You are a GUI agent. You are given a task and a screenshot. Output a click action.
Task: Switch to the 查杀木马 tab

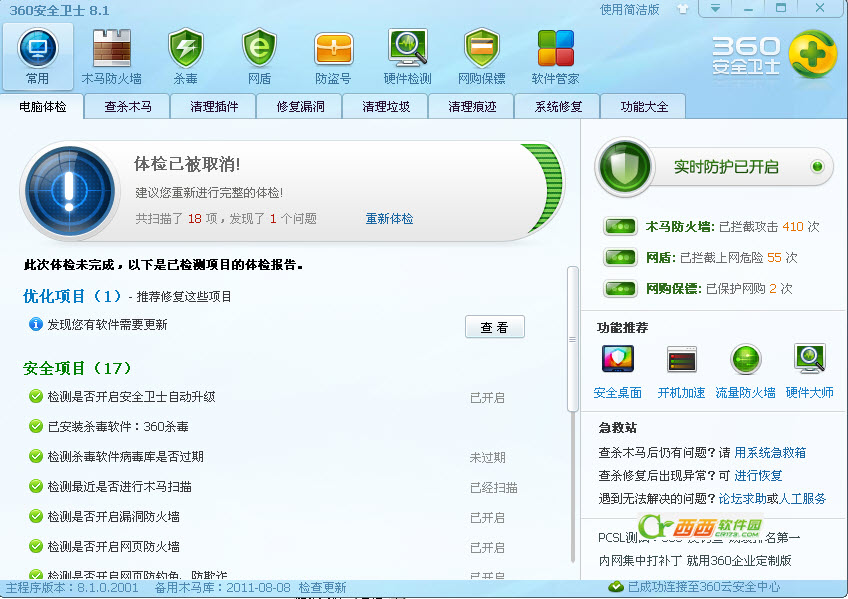click(128, 107)
